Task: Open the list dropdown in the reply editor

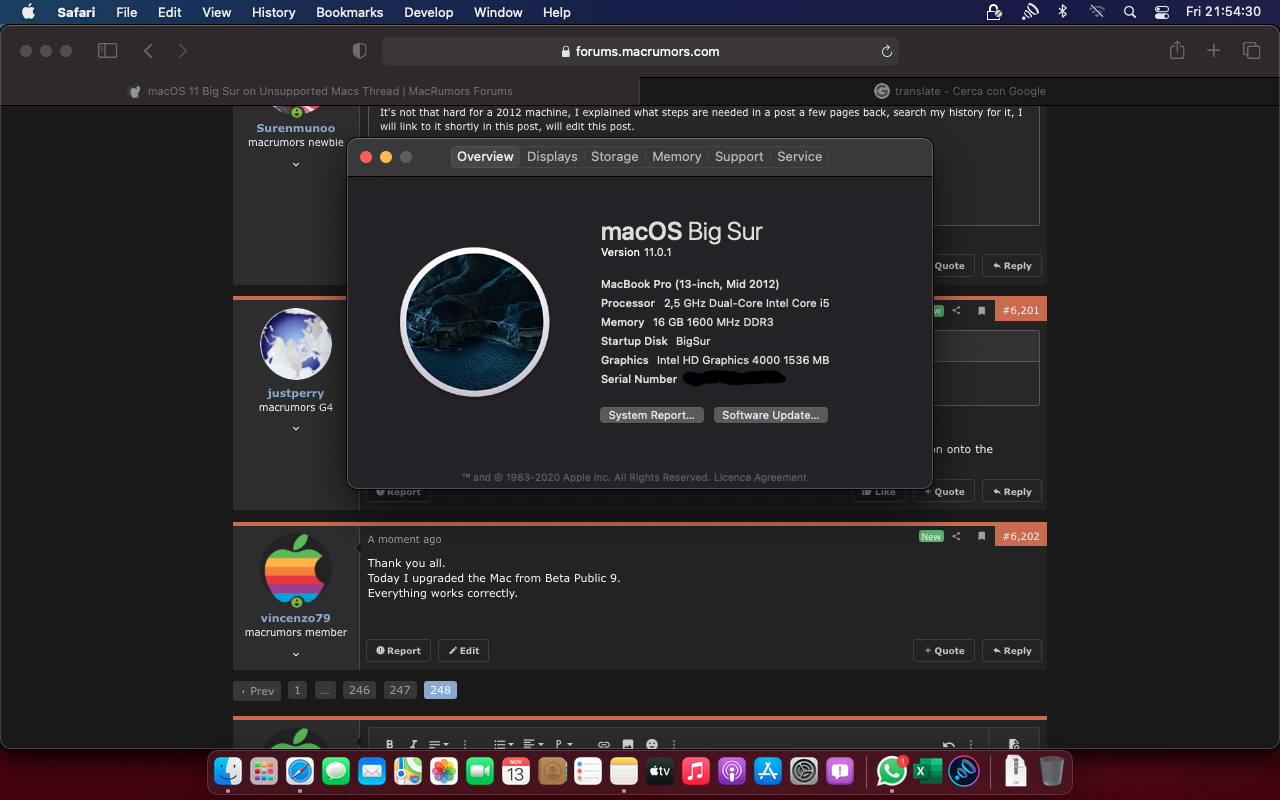Action: (503, 744)
